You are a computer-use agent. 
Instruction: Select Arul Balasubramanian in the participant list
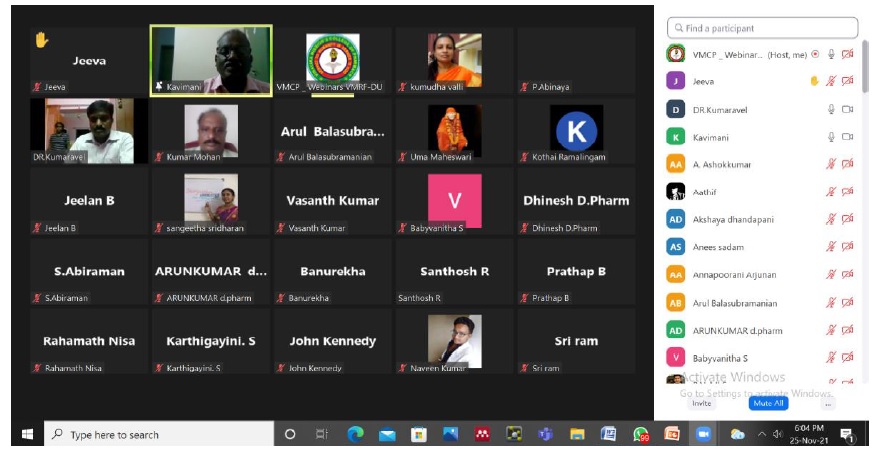tap(735, 303)
